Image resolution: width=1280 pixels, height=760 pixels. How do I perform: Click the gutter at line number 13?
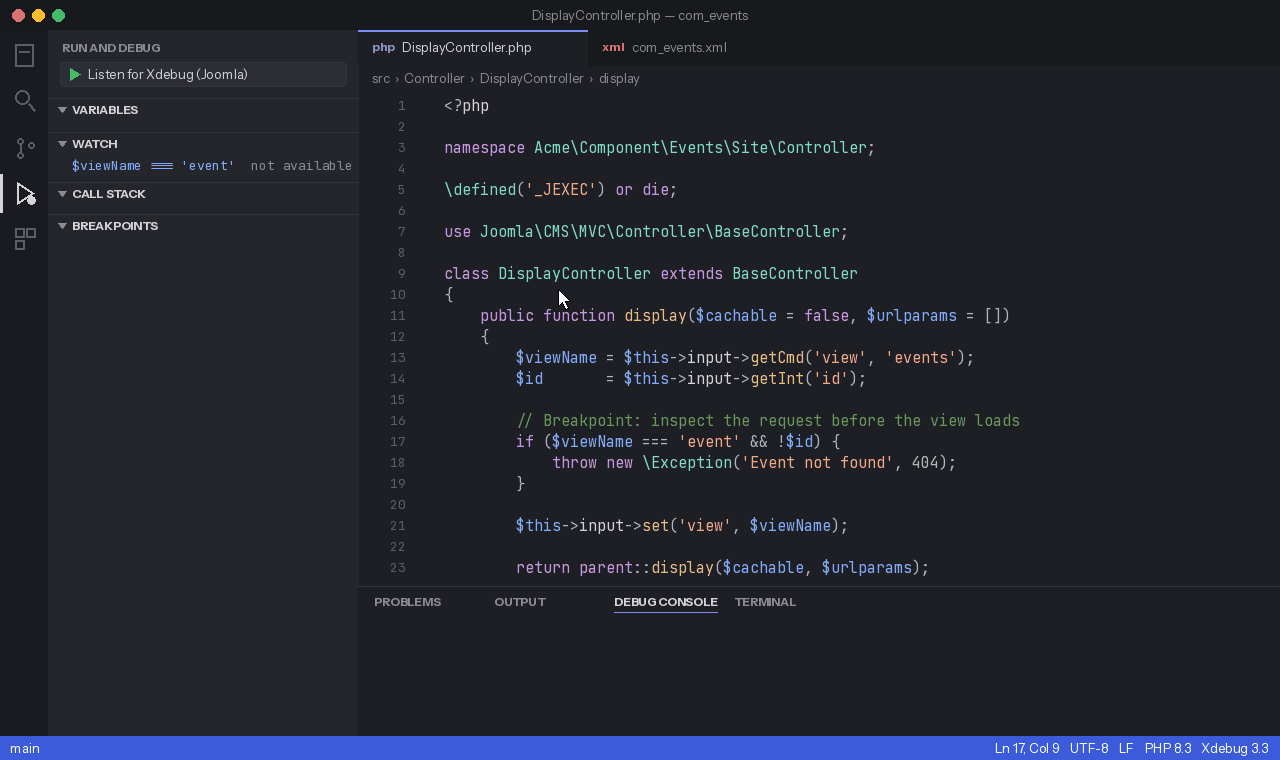click(x=398, y=357)
